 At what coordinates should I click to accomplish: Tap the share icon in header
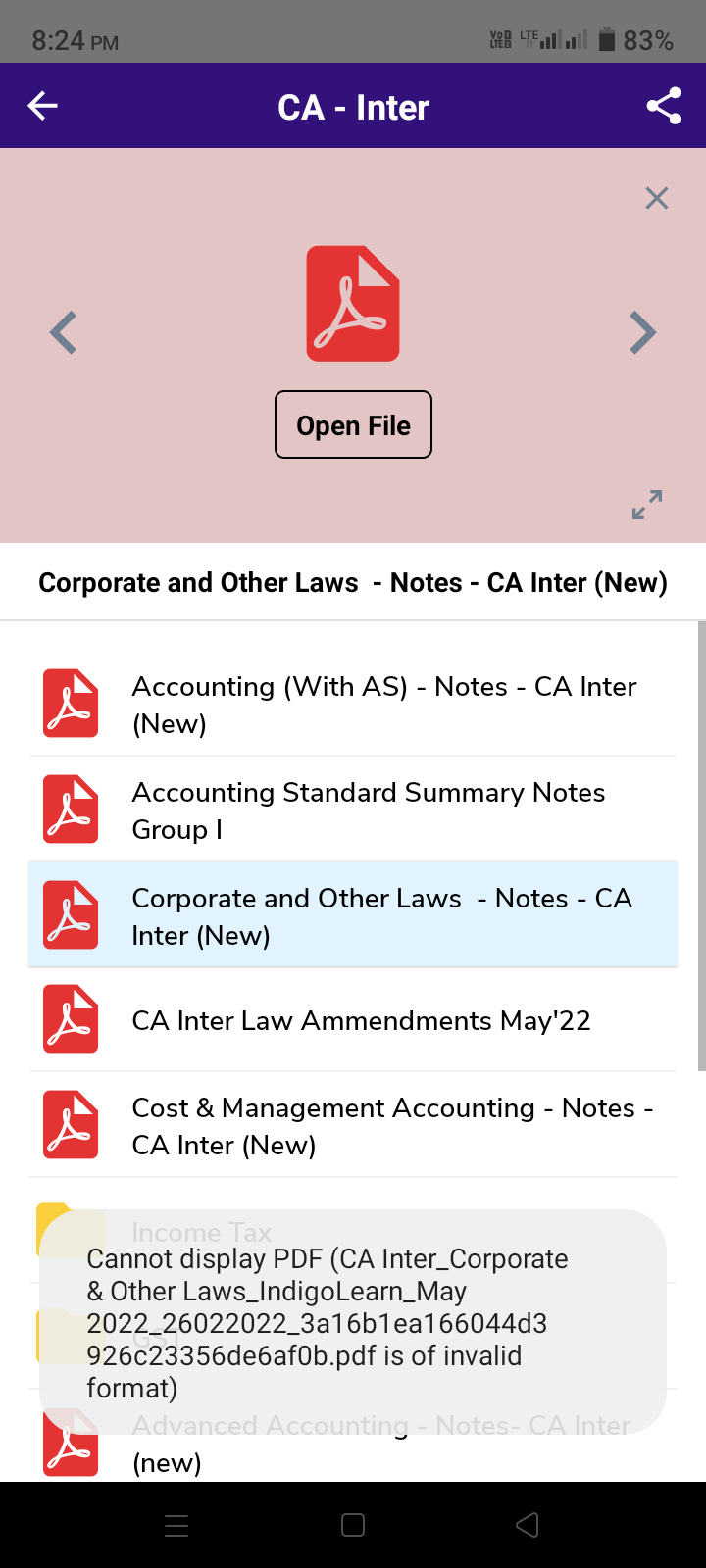[x=664, y=106]
